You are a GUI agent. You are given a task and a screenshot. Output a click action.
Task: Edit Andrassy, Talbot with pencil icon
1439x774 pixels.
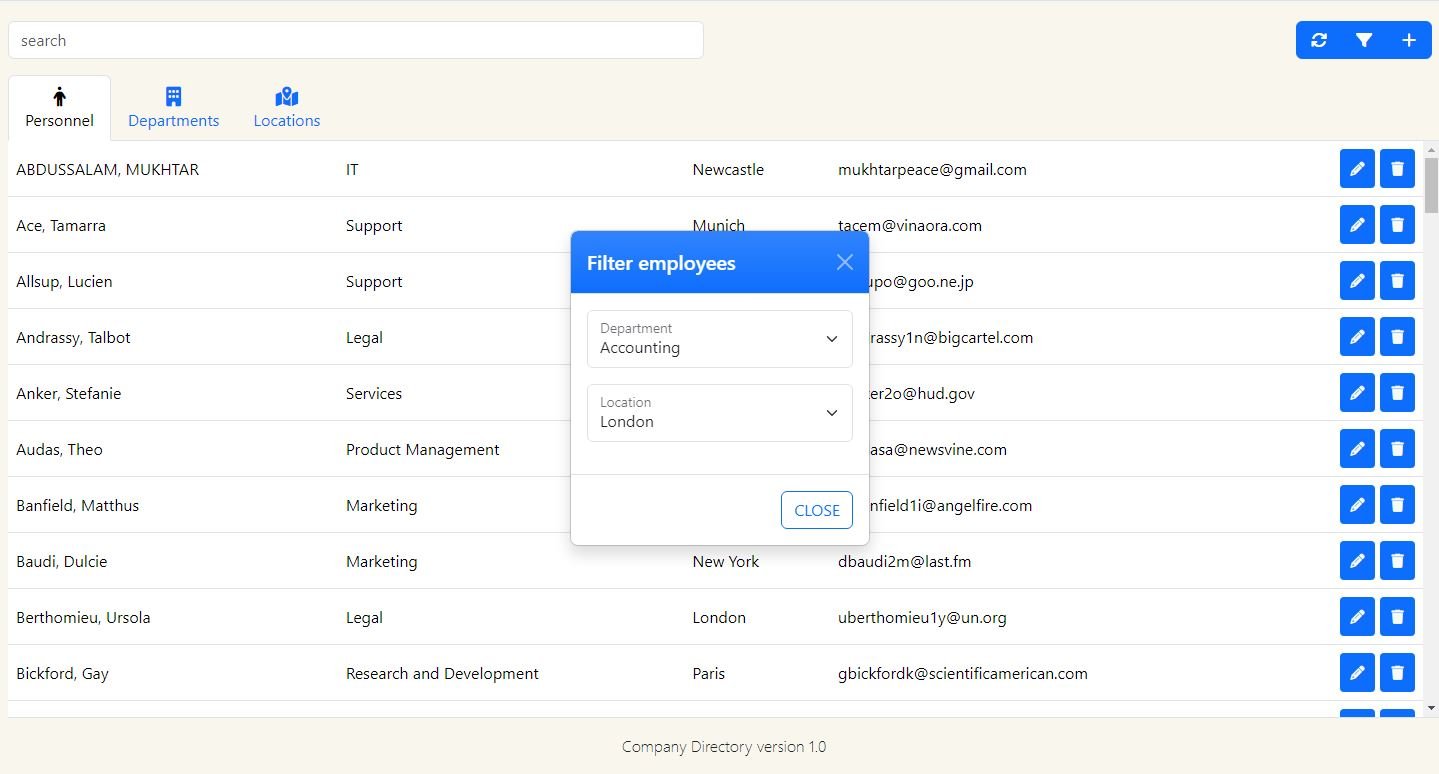coord(1357,337)
